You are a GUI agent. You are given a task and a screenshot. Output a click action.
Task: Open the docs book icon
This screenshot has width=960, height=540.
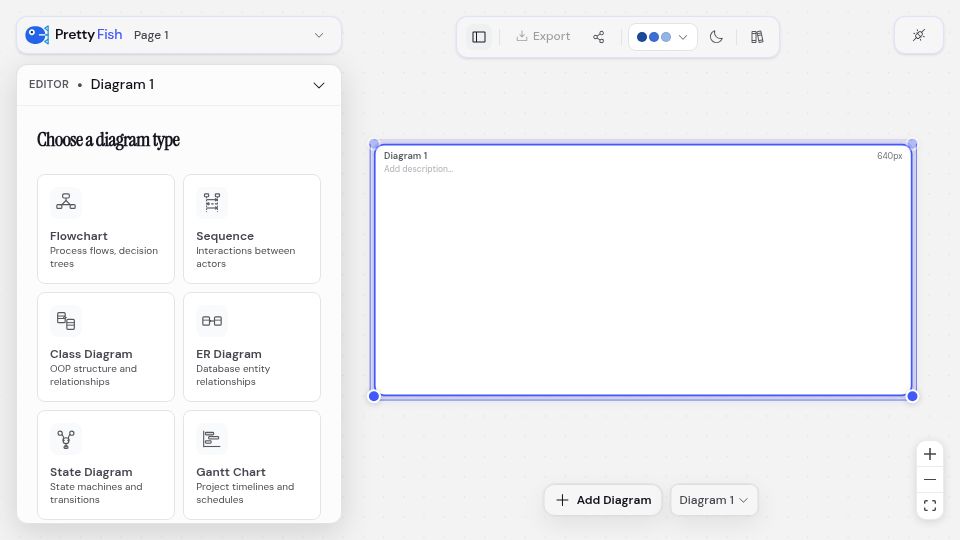757,37
